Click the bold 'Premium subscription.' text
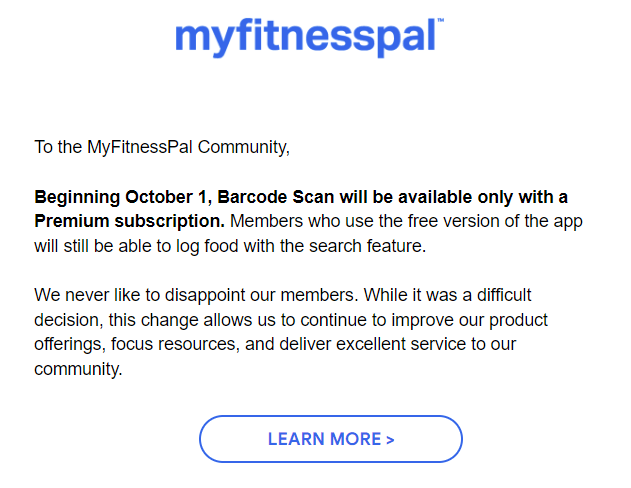The image size is (631, 488). coord(129,221)
